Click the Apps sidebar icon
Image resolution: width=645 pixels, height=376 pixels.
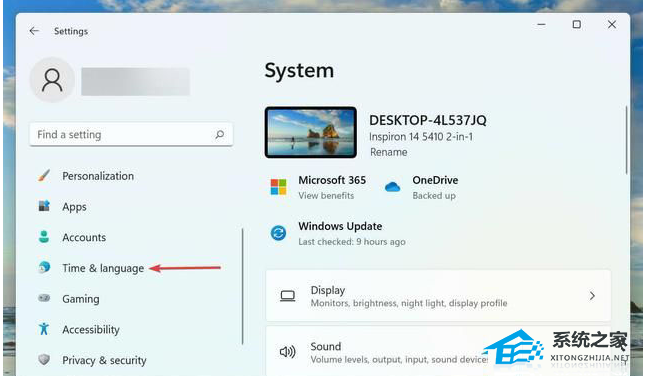click(x=44, y=206)
